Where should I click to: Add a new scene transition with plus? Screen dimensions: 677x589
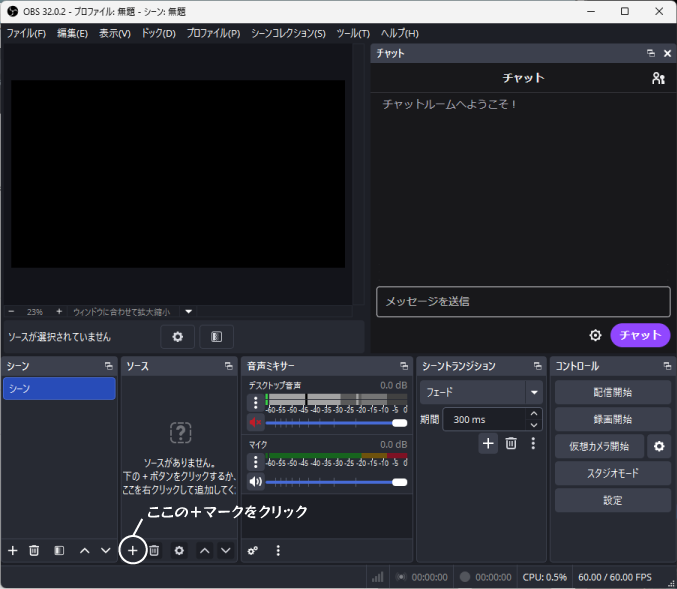pos(488,443)
